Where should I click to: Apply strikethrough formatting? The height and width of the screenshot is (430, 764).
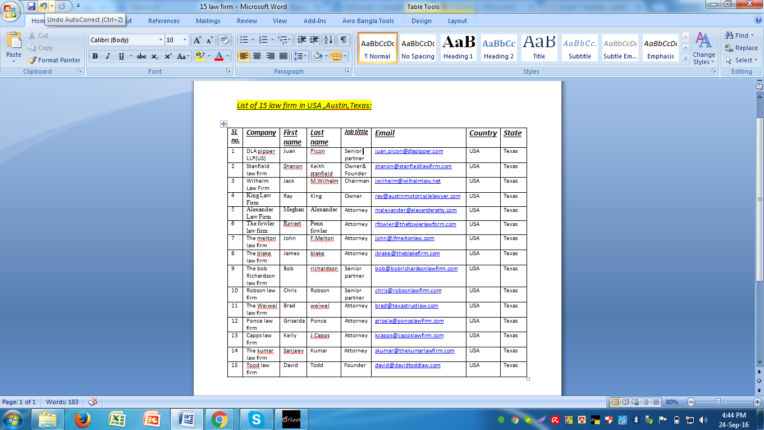(x=141, y=56)
